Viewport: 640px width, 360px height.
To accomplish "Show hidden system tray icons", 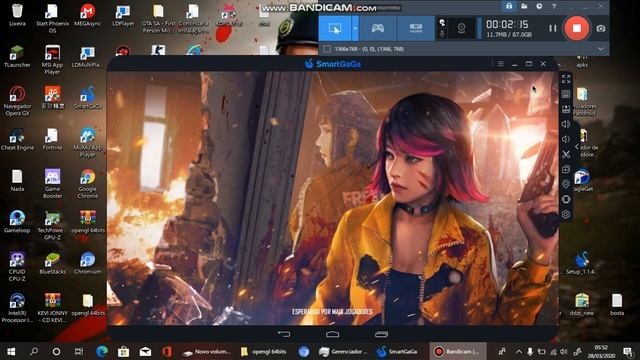I will tap(519, 351).
